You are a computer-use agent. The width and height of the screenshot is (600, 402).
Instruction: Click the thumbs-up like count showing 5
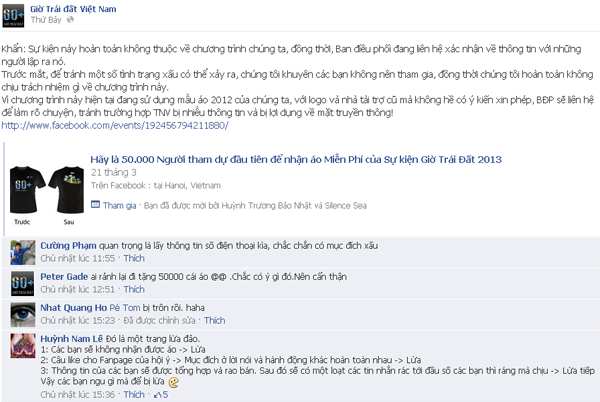coord(161,394)
